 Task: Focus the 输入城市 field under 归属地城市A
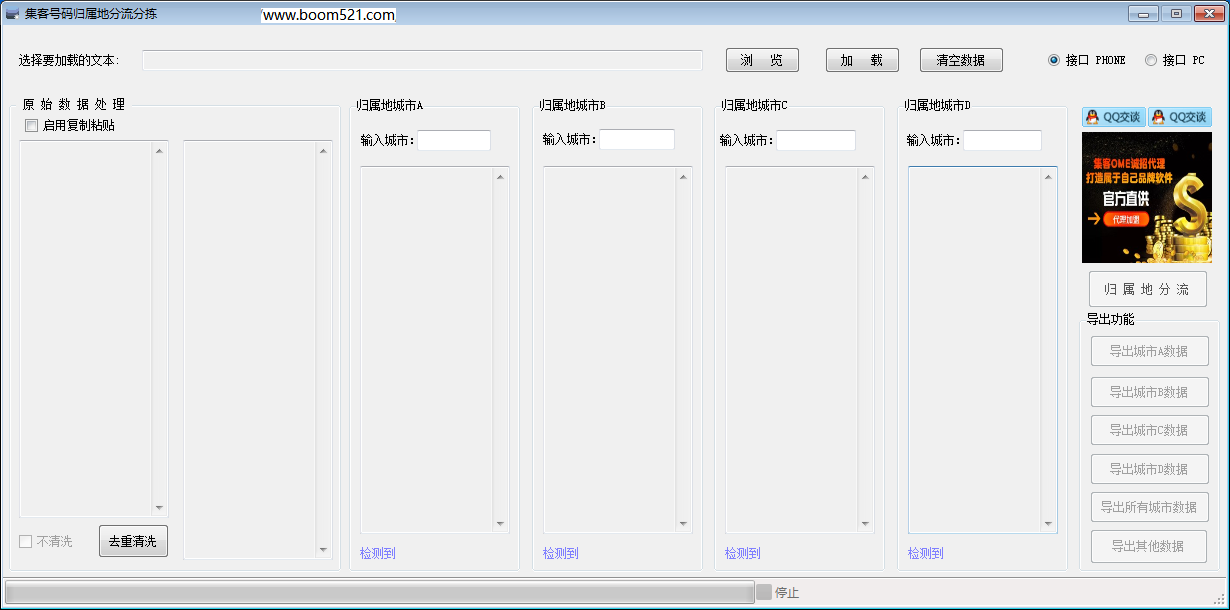[454, 140]
